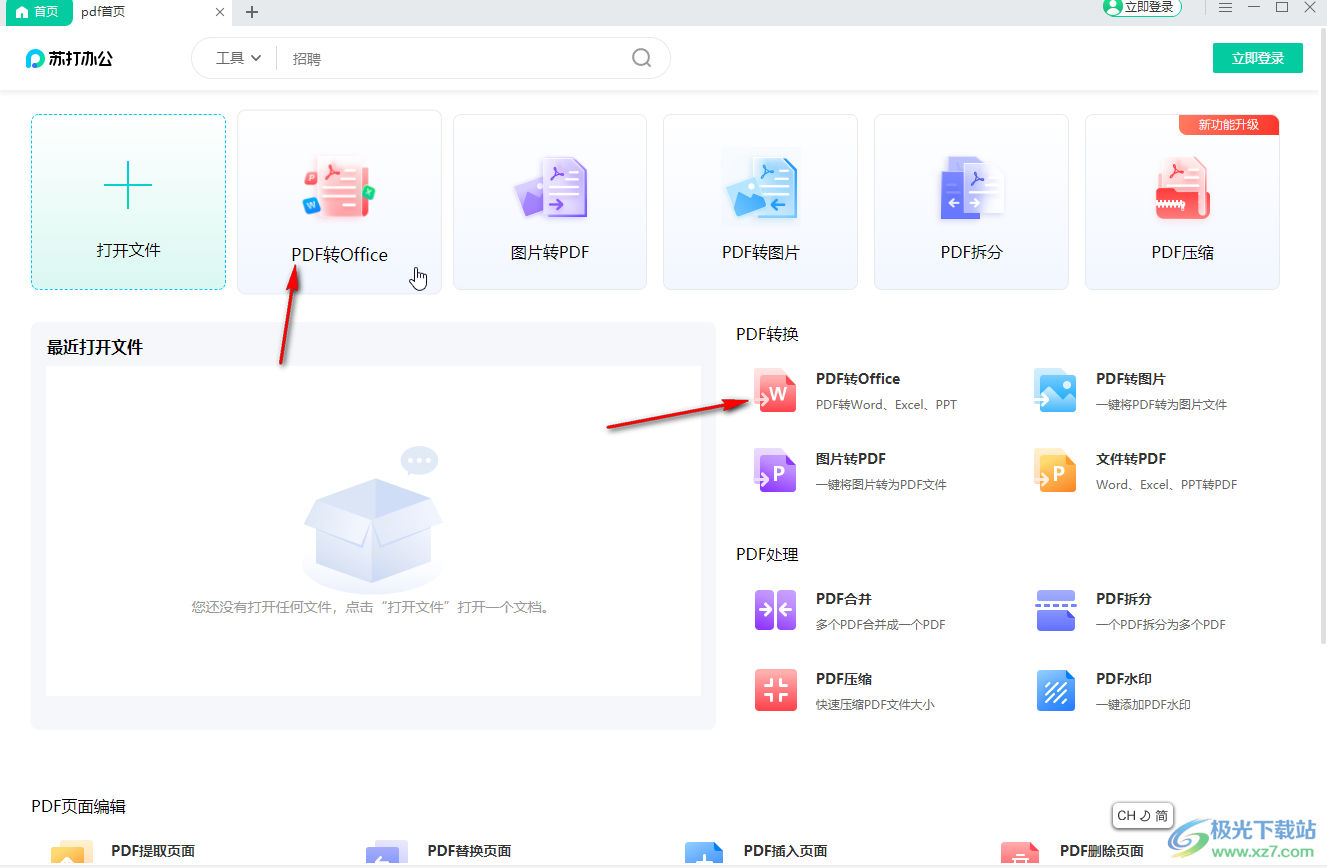Click the PDF转换 section heading
Viewport: 1327px width, 868px height.
coord(767,335)
